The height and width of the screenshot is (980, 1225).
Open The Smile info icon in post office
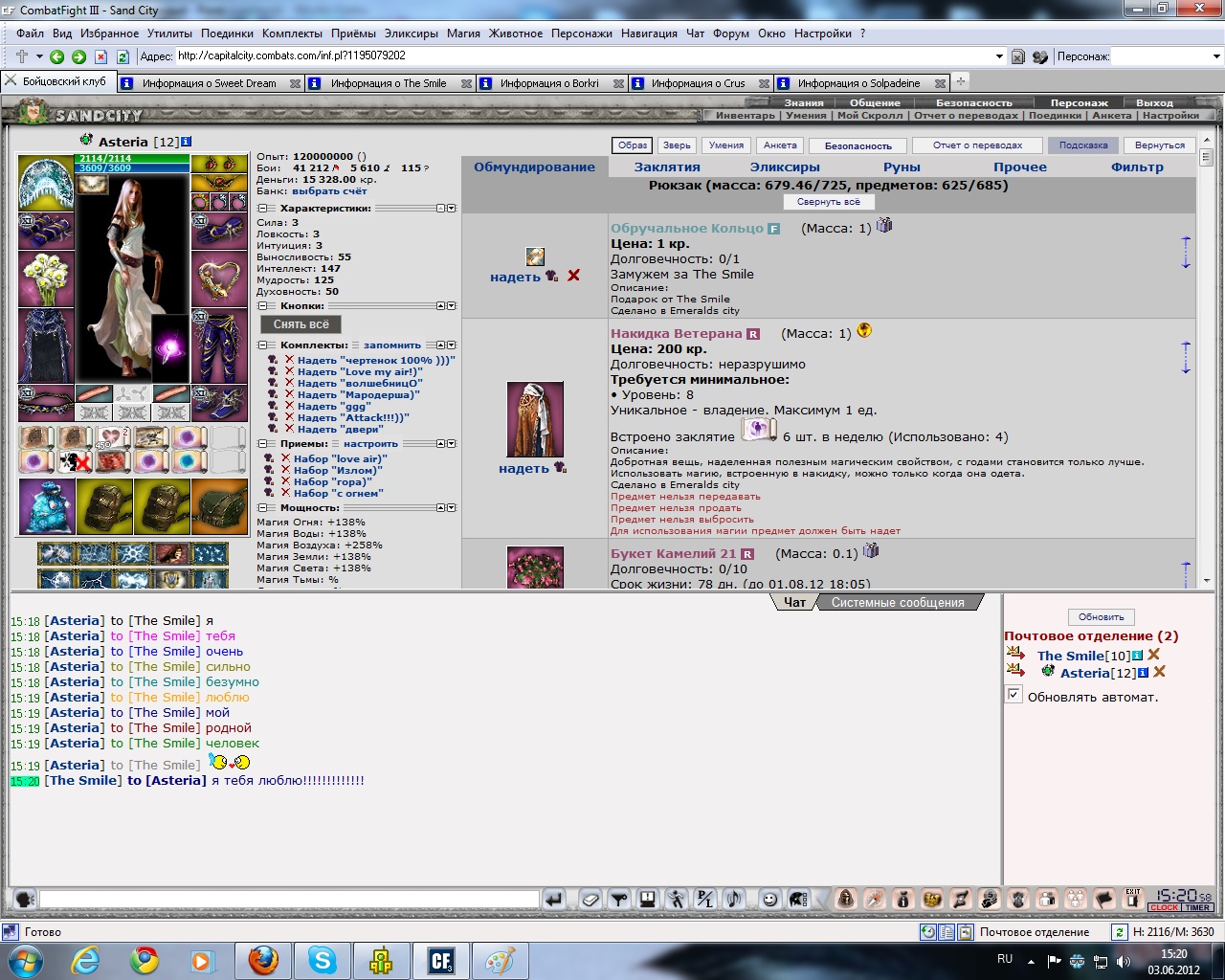[x=1138, y=656]
